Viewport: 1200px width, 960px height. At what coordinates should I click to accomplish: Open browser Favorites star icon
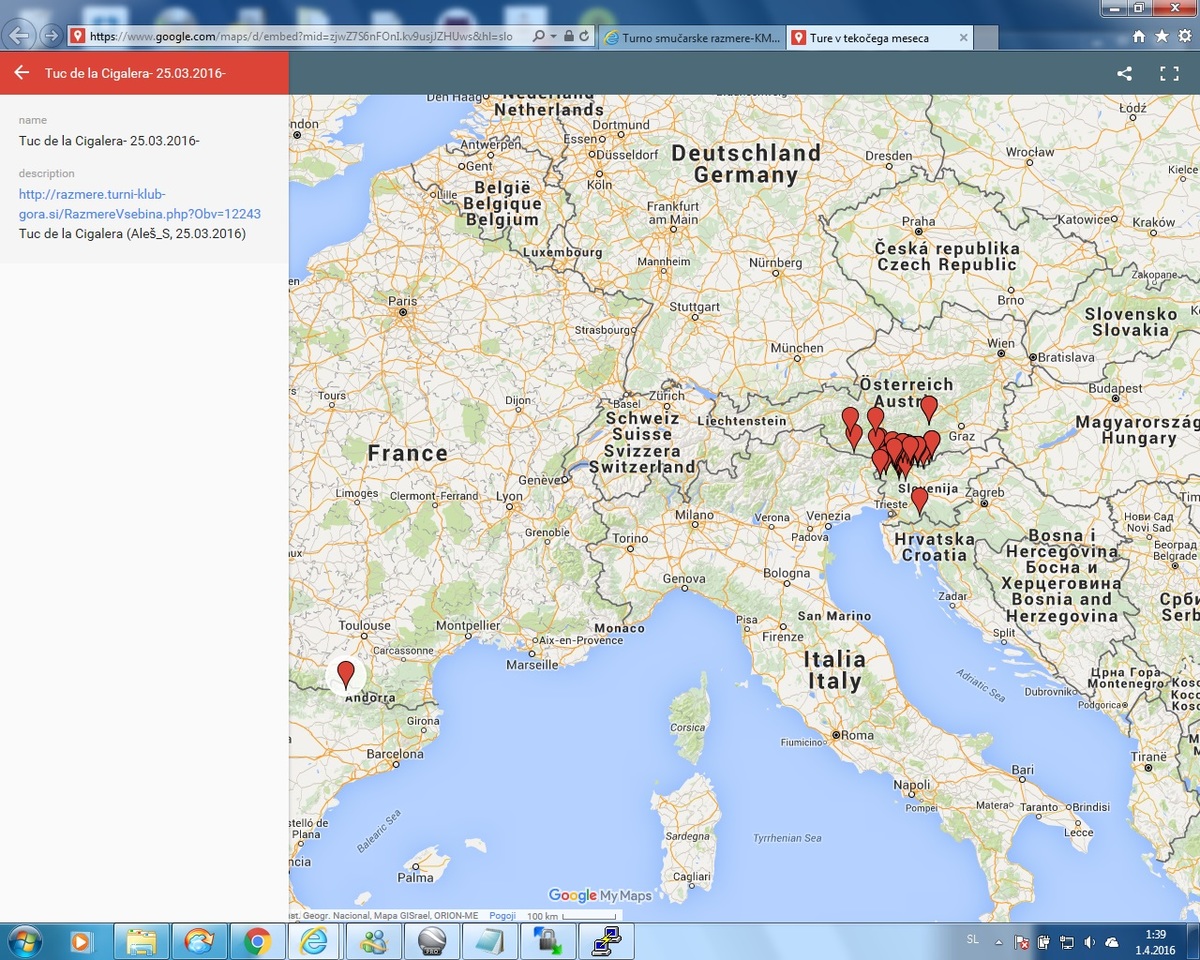point(1162,36)
